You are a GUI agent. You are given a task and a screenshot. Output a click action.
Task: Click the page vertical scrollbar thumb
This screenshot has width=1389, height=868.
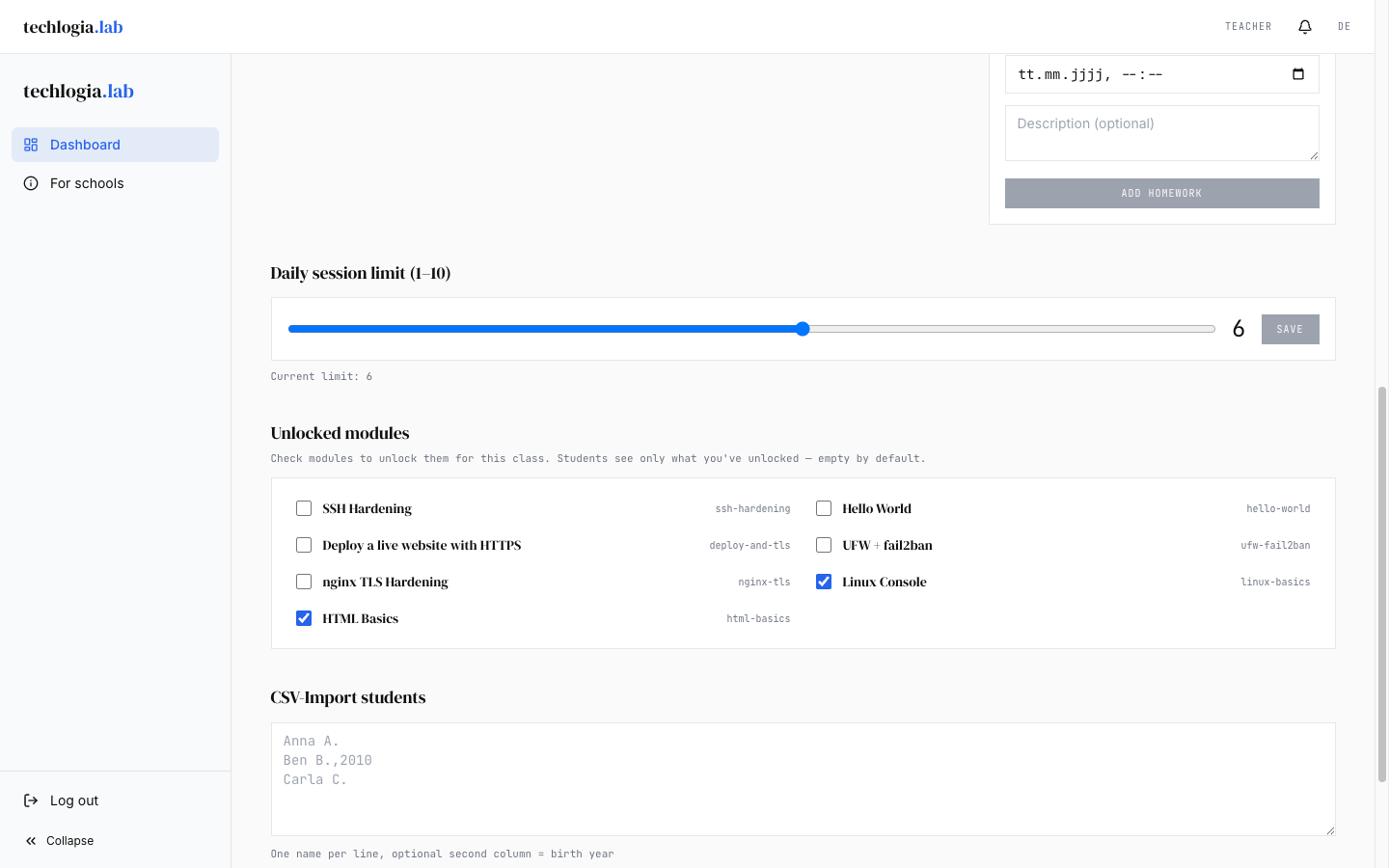(x=1382, y=583)
